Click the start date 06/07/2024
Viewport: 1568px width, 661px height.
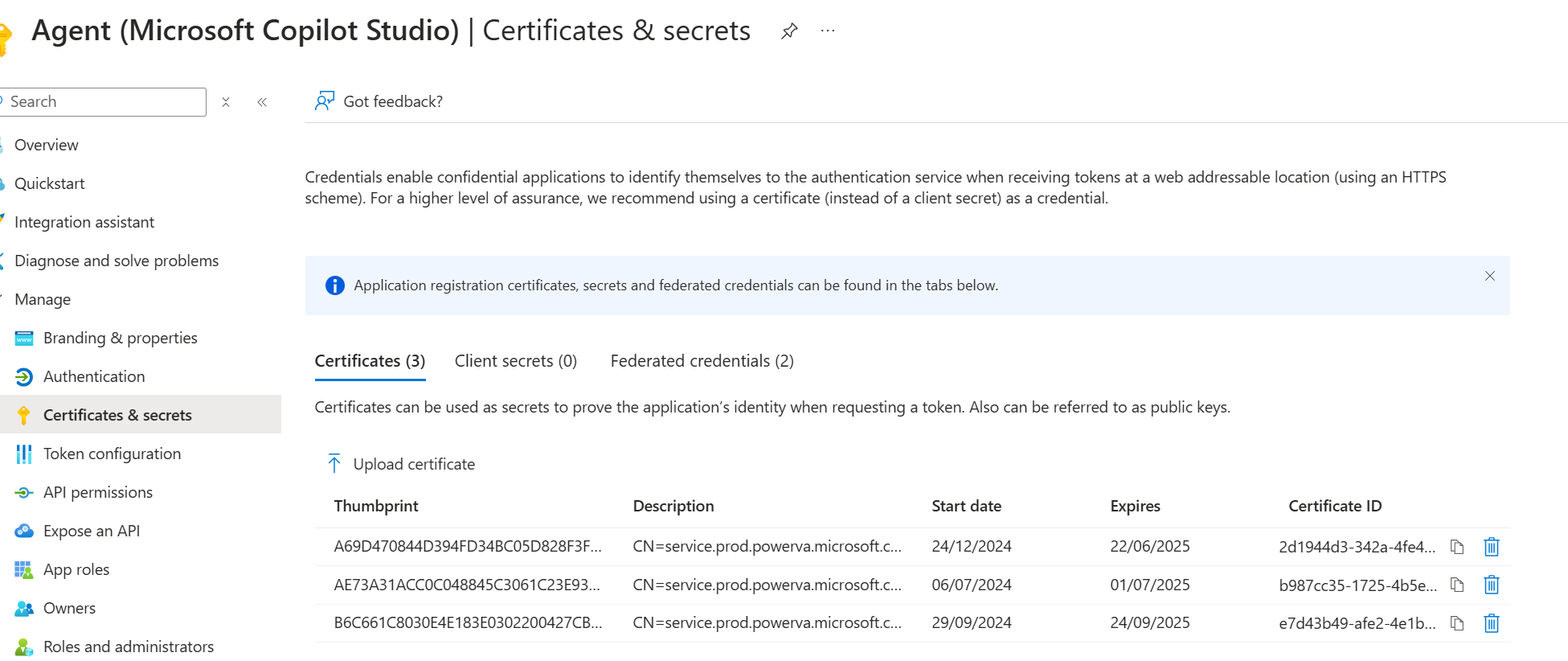[x=972, y=585]
